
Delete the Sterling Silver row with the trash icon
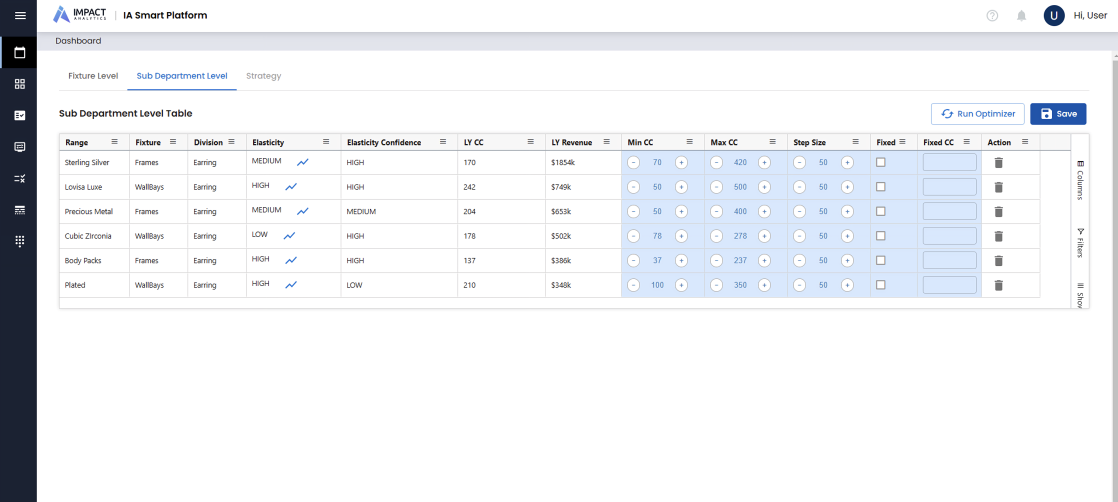click(998, 163)
